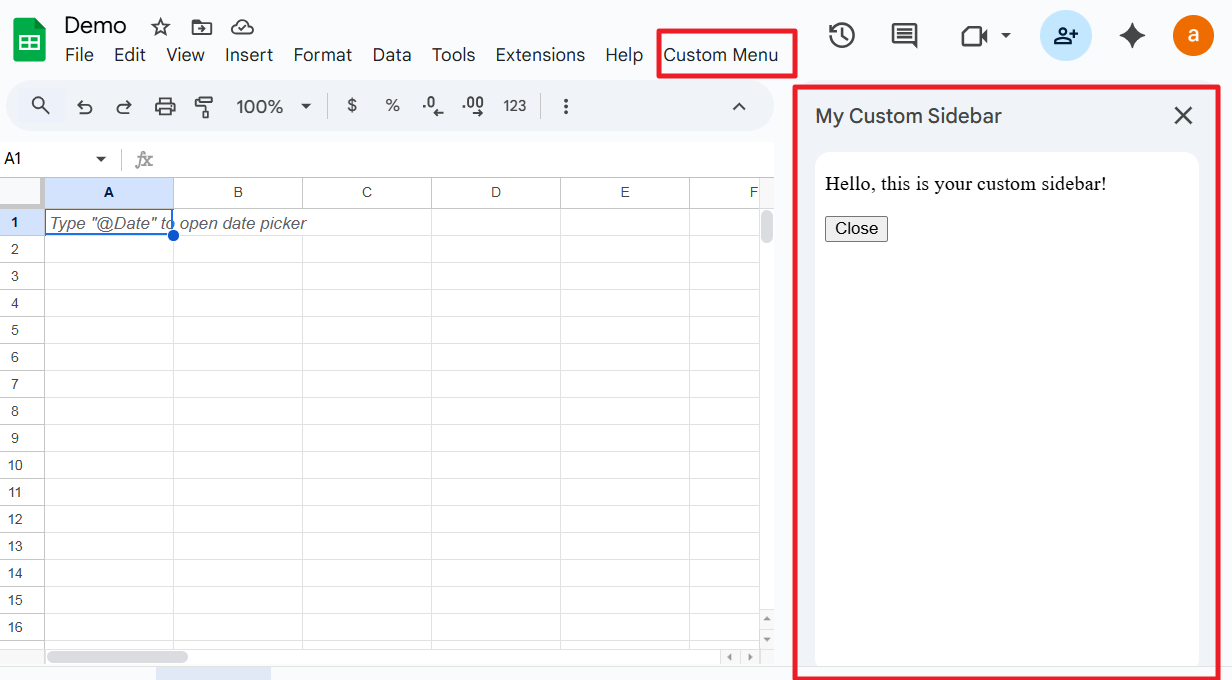Open the video call dropdown arrow

coord(1006,36)
